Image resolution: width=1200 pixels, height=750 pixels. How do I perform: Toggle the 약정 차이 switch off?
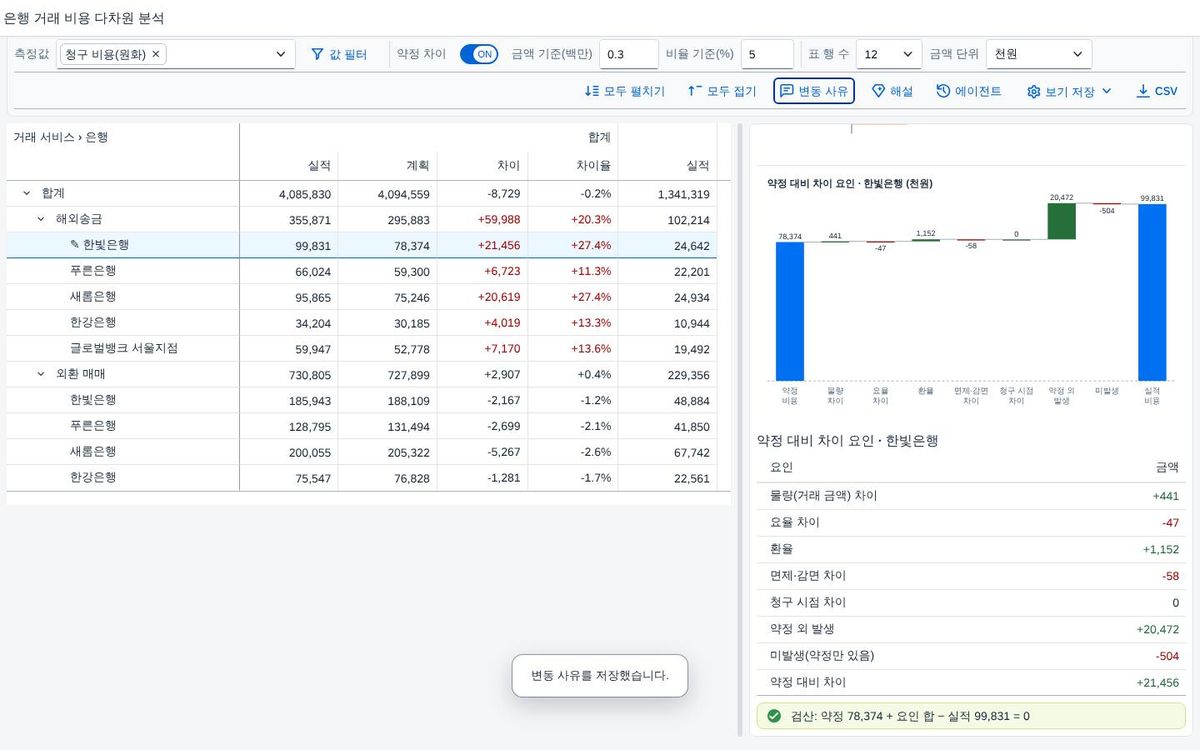click(479, 54)
